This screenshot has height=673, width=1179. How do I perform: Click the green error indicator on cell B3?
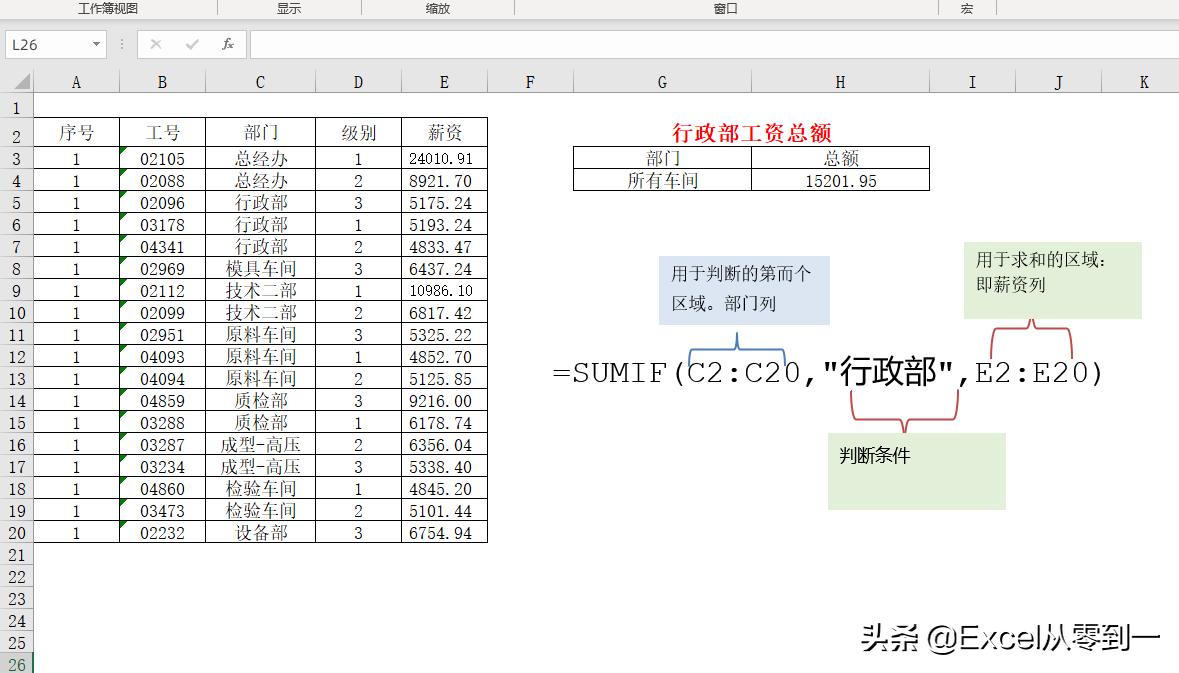coord(123,151)
